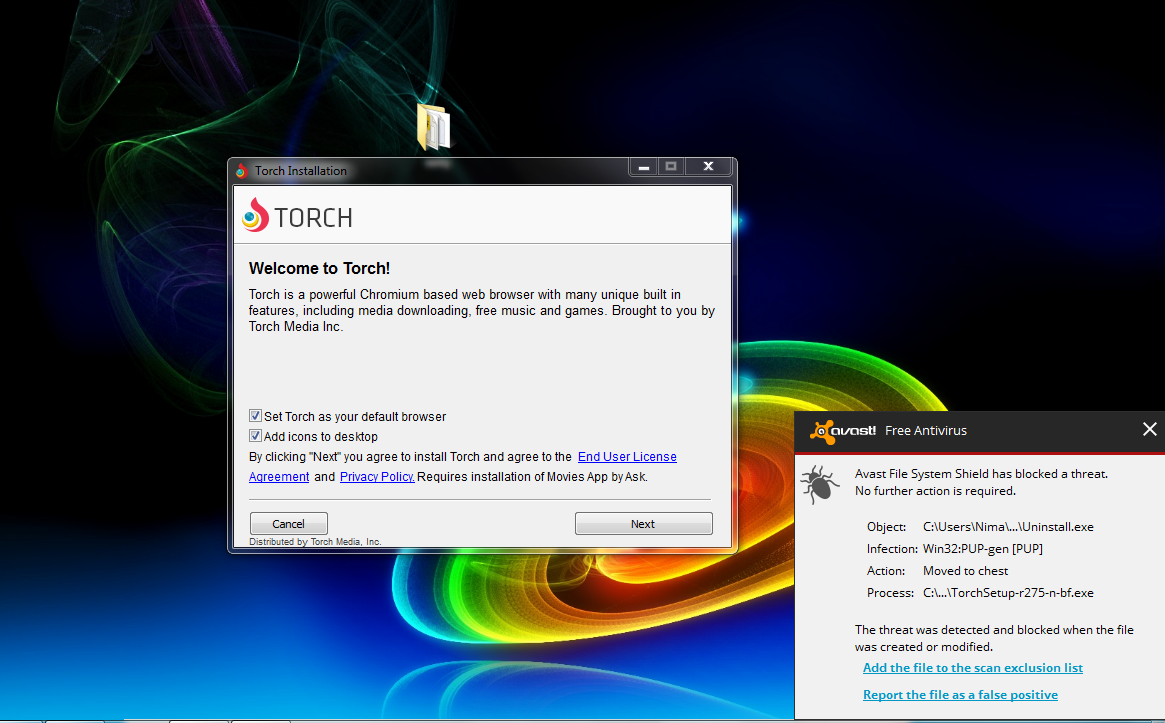Cancel the Torch installation
1165x723 pixels.
coord(288,524)
